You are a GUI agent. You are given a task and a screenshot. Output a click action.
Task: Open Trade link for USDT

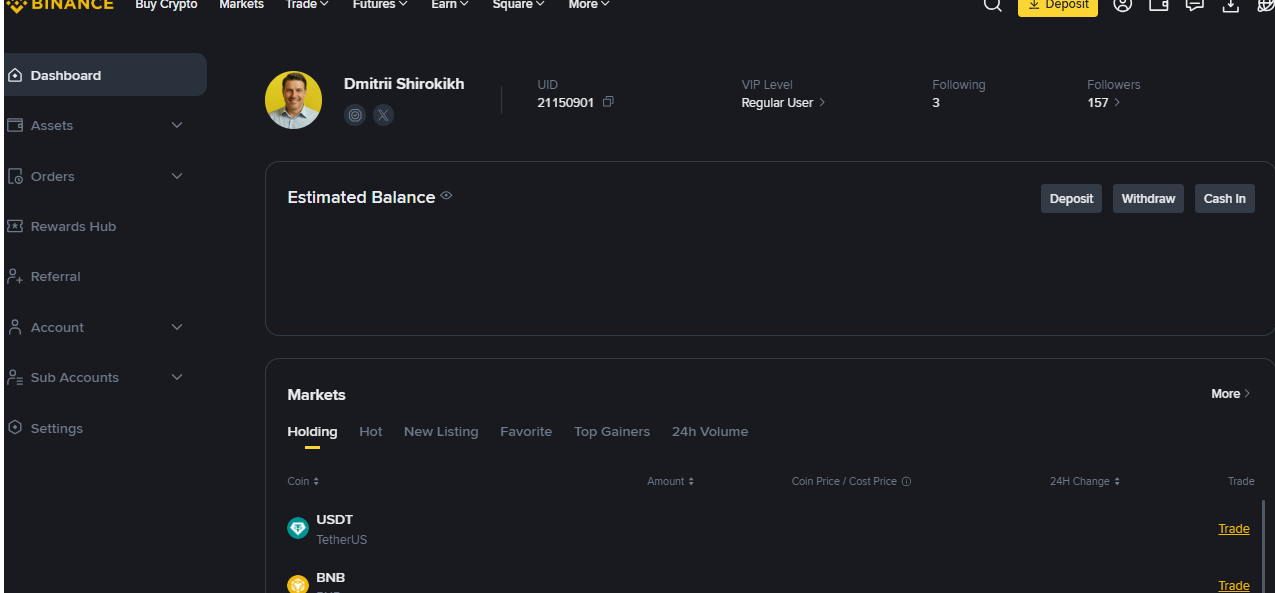coord(1233,528)
